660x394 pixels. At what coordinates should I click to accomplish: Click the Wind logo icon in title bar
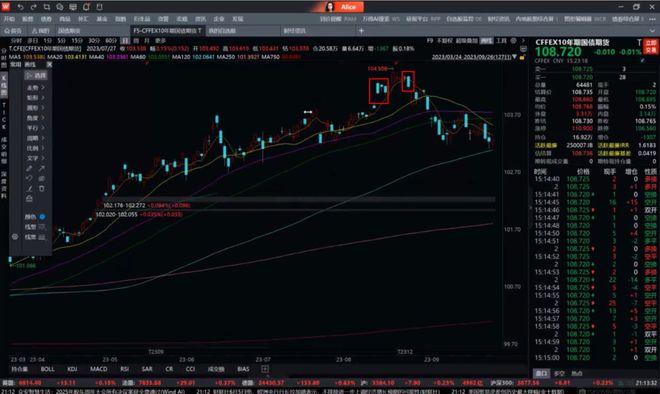pos(6,7)
